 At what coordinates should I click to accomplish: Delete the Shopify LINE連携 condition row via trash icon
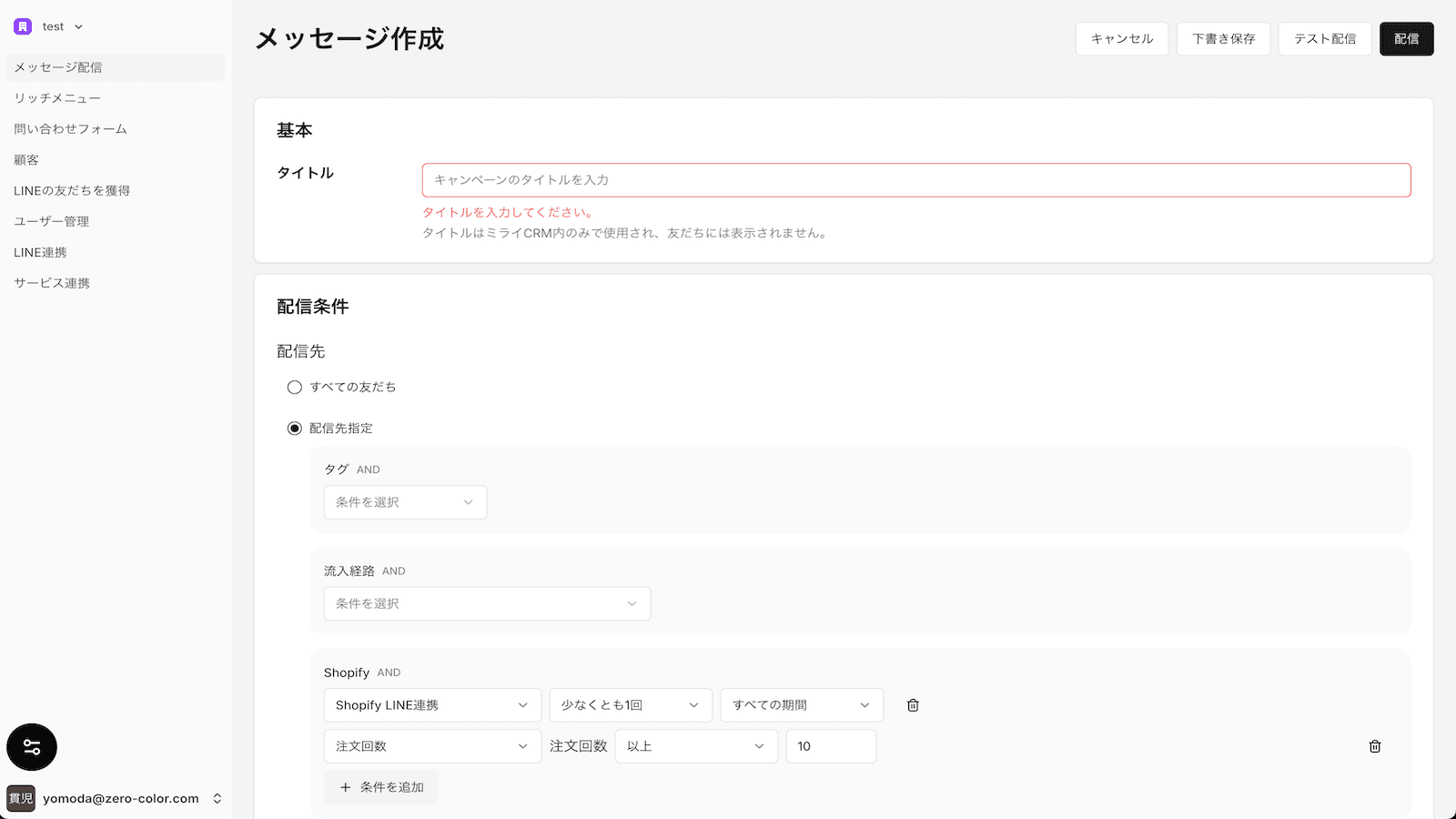click(x=912, y=704)
